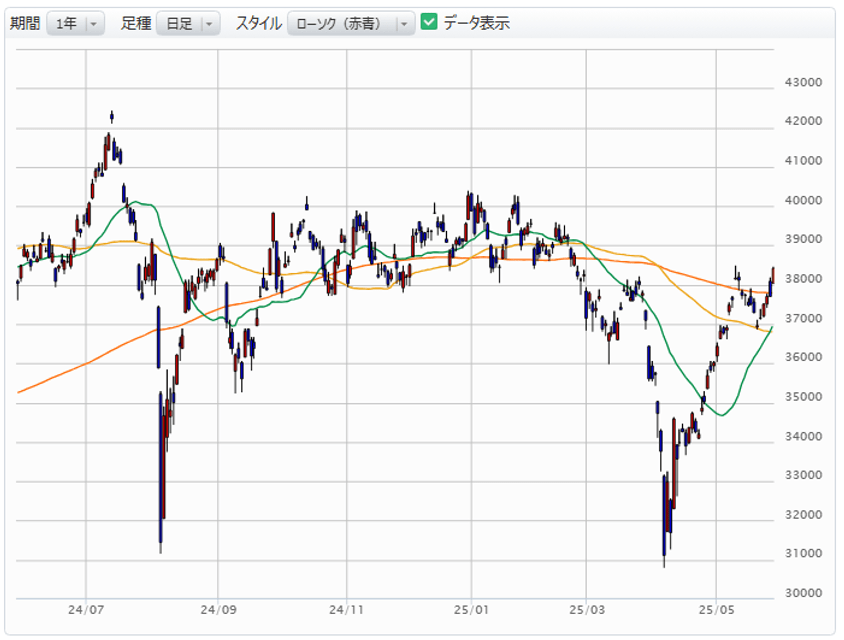This screenshot has height=640, width=844.
Task: Click the データ表示 label text
Action: click(x=476, y=23)
